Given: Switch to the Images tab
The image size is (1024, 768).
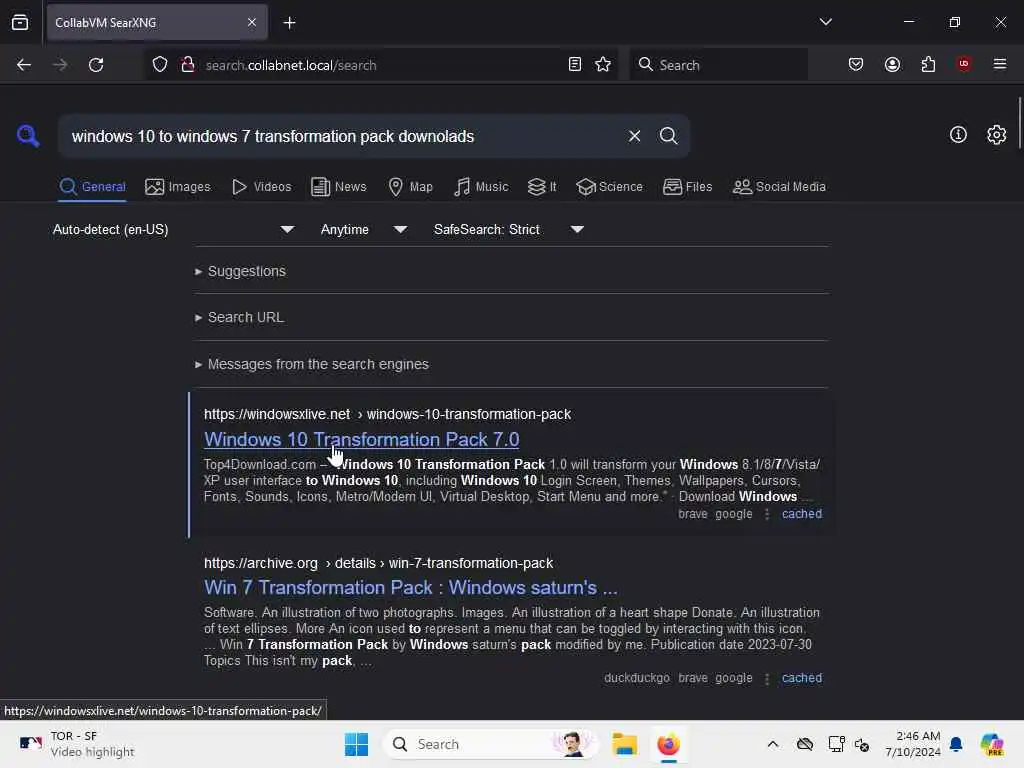Looking at the screenshot, I should point(178,187).
